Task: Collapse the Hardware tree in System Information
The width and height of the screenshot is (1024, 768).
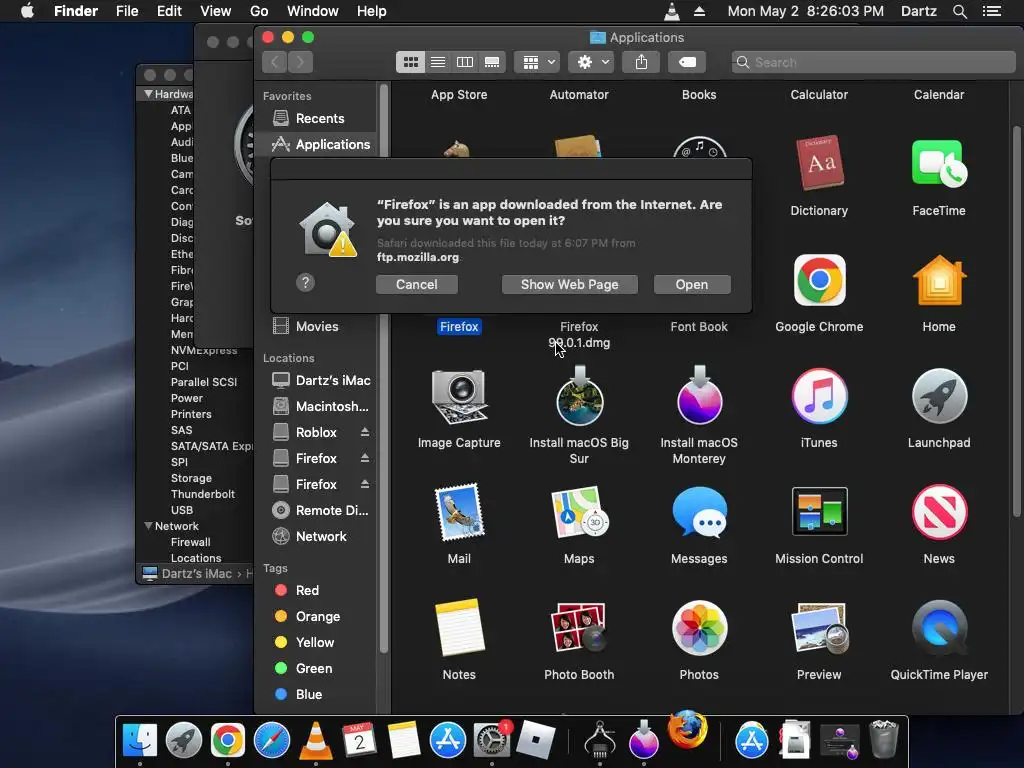Action: pyautogui.click(x=148, y=94)
